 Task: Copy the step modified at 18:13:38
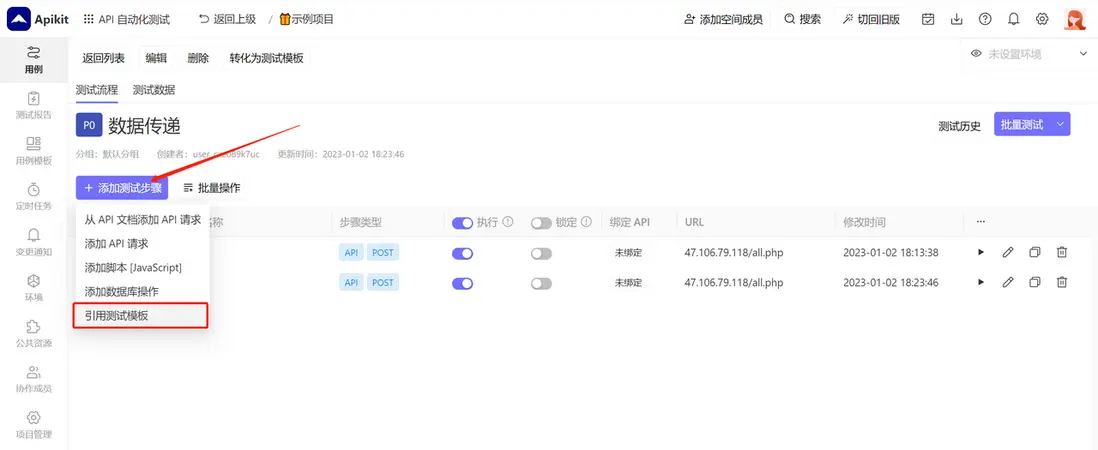pyautogui.click(x=1035, y=252)
